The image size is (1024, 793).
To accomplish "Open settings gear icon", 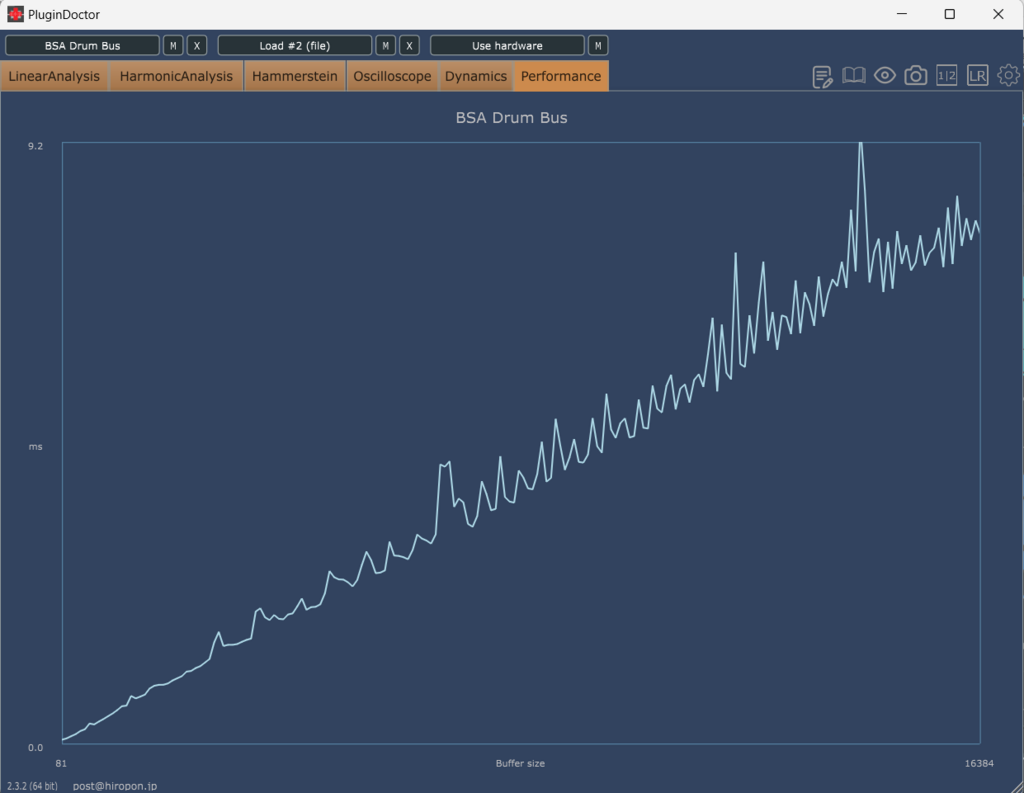I will click(1008, 76).
